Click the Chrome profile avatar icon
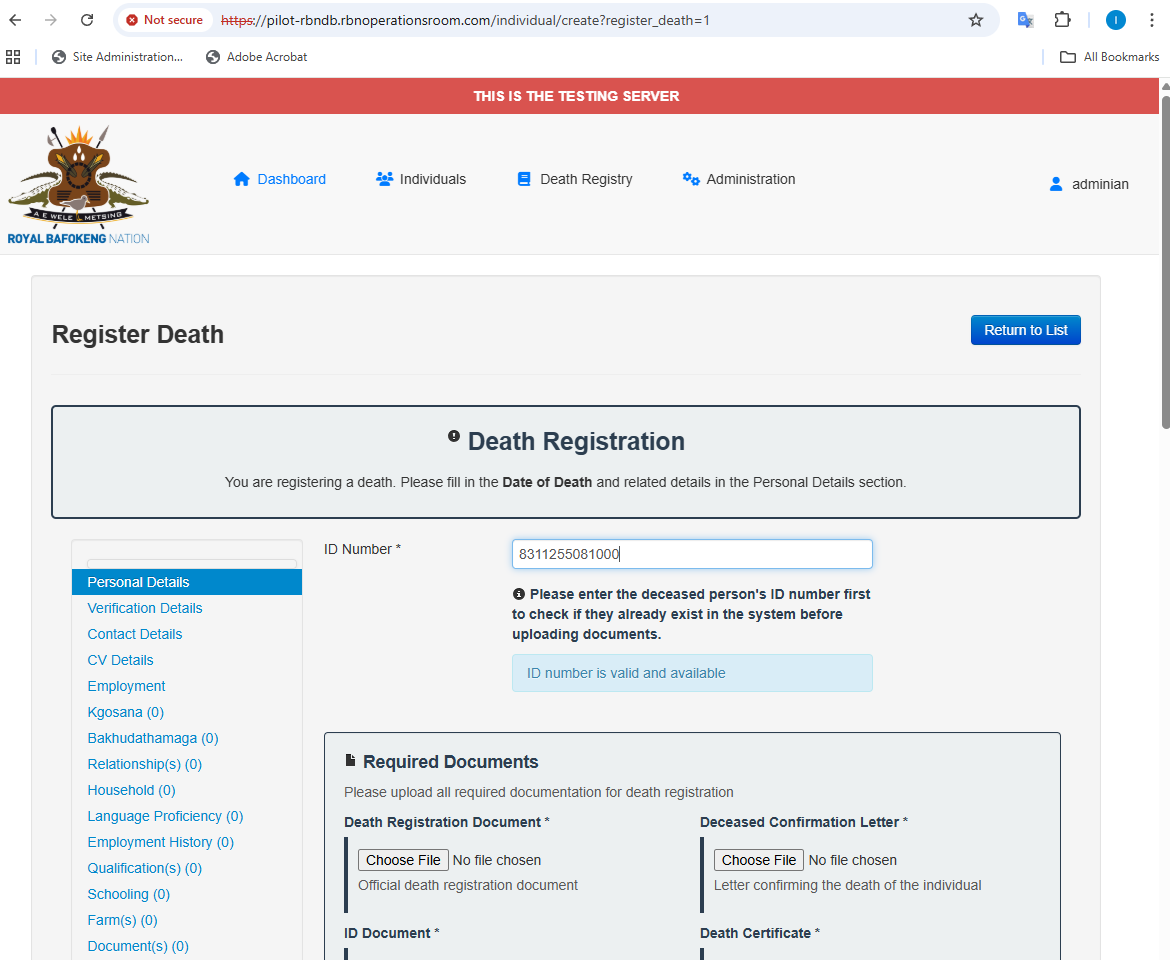Image resolution: width=1170 pixels, height=960 pixels. coord(1115,20)
